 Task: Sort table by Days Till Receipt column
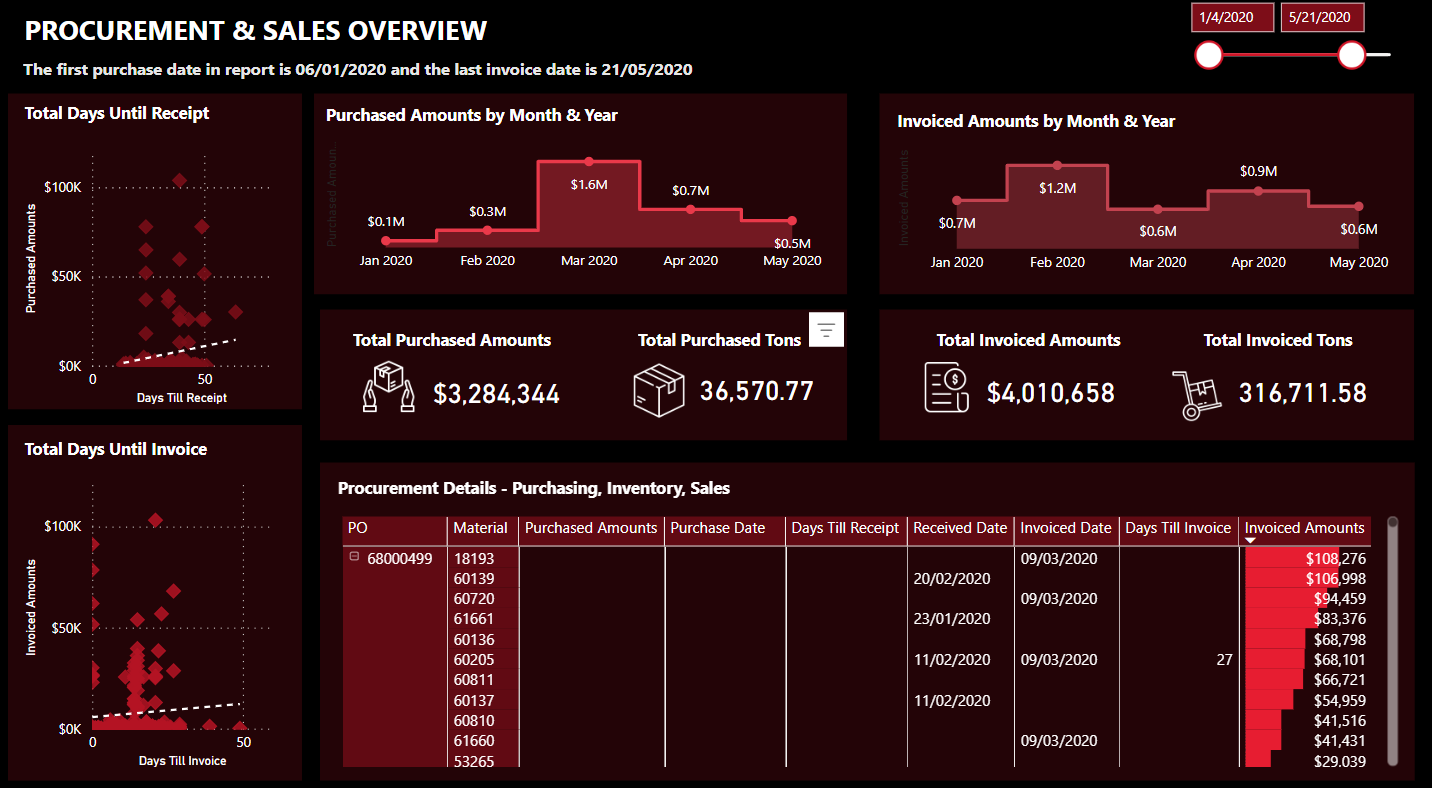(845, 528)
